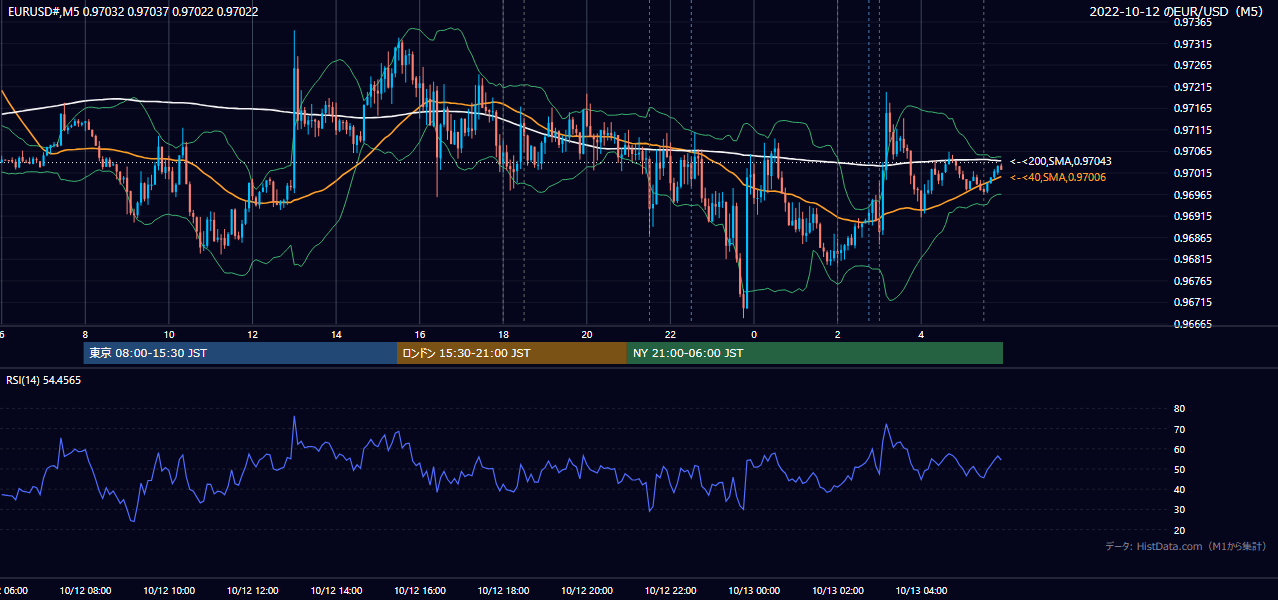Click the 0.96865 price axis label

pos(1193,238)
